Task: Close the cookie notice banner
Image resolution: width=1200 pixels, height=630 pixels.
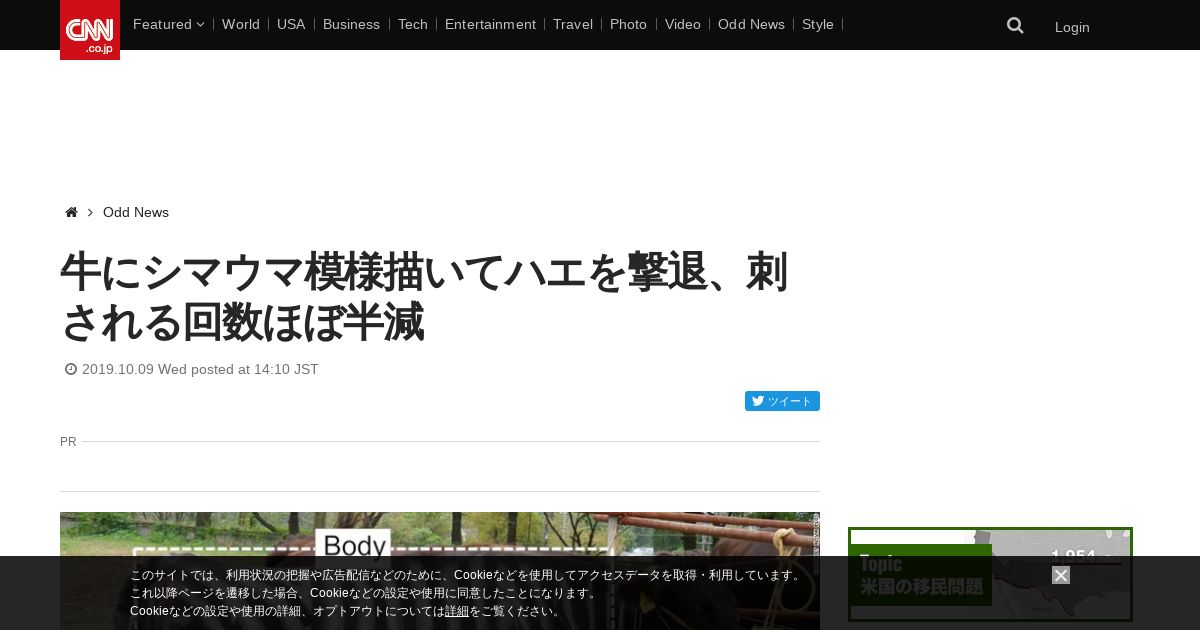Action: [1061, 575]
